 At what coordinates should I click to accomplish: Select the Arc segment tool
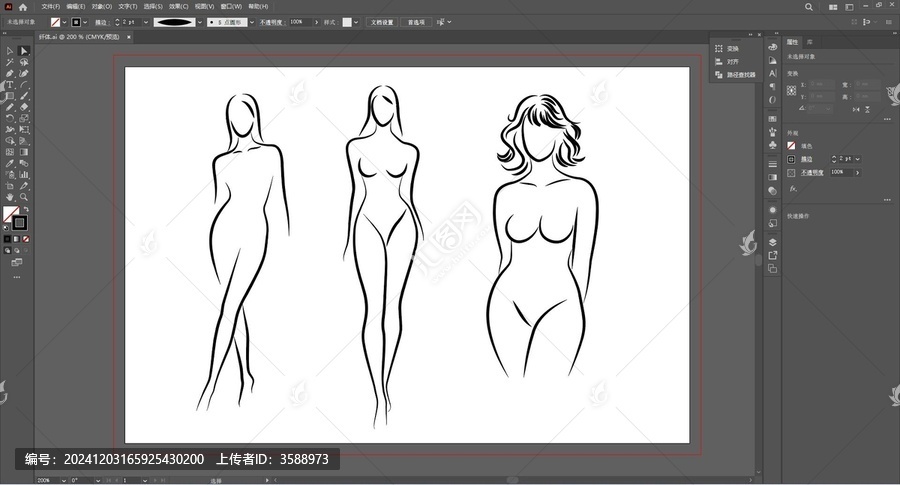click(x=24, y=84)
